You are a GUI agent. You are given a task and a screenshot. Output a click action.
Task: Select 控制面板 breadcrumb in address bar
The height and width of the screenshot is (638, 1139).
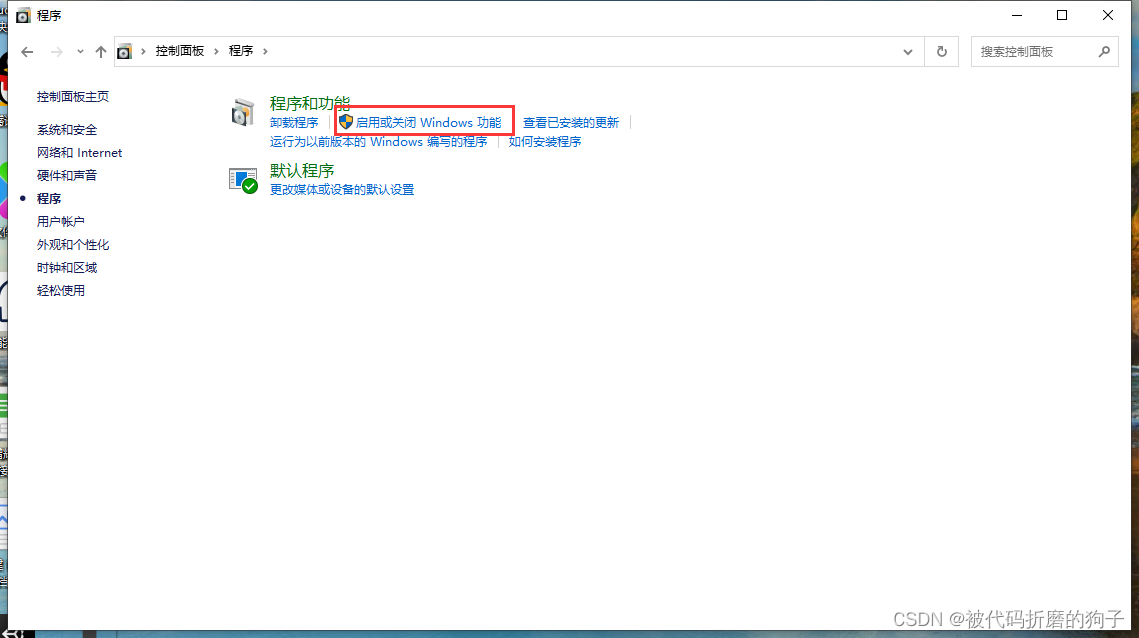pos(179,51)
